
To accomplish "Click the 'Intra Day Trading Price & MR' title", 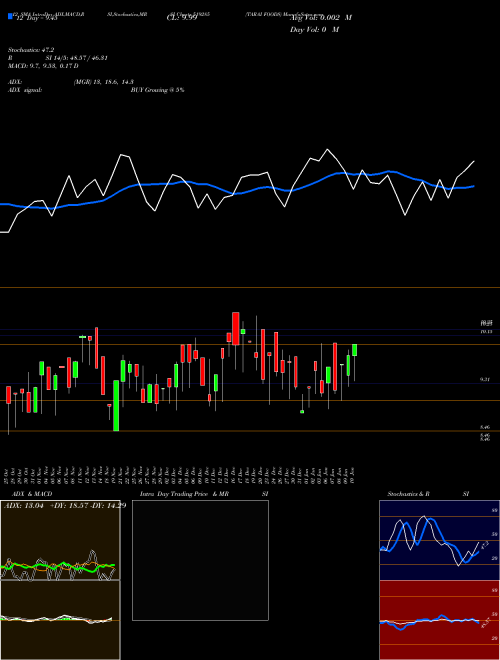I will (x=184, y=494).
